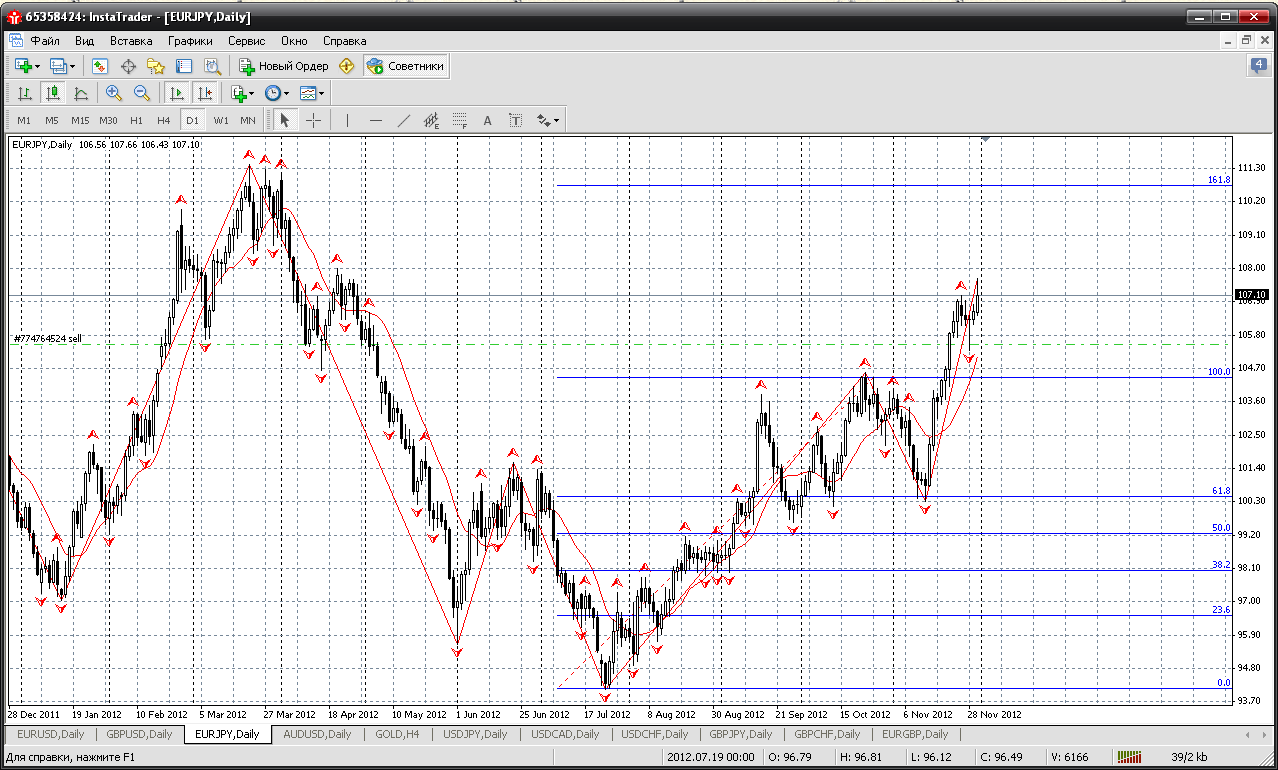Image resolution: width=1278 pixels, height=770 pixels.
Task: Open the Data Window crosshair icon
Action: click(128, 66)
